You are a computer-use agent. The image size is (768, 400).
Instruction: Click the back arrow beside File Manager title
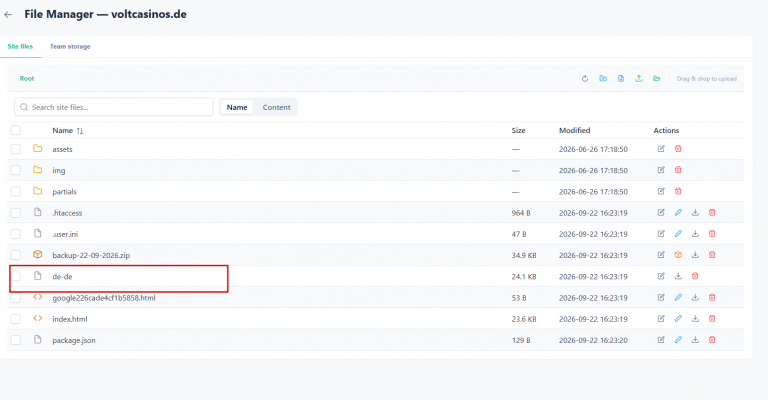tap(8, 15)
